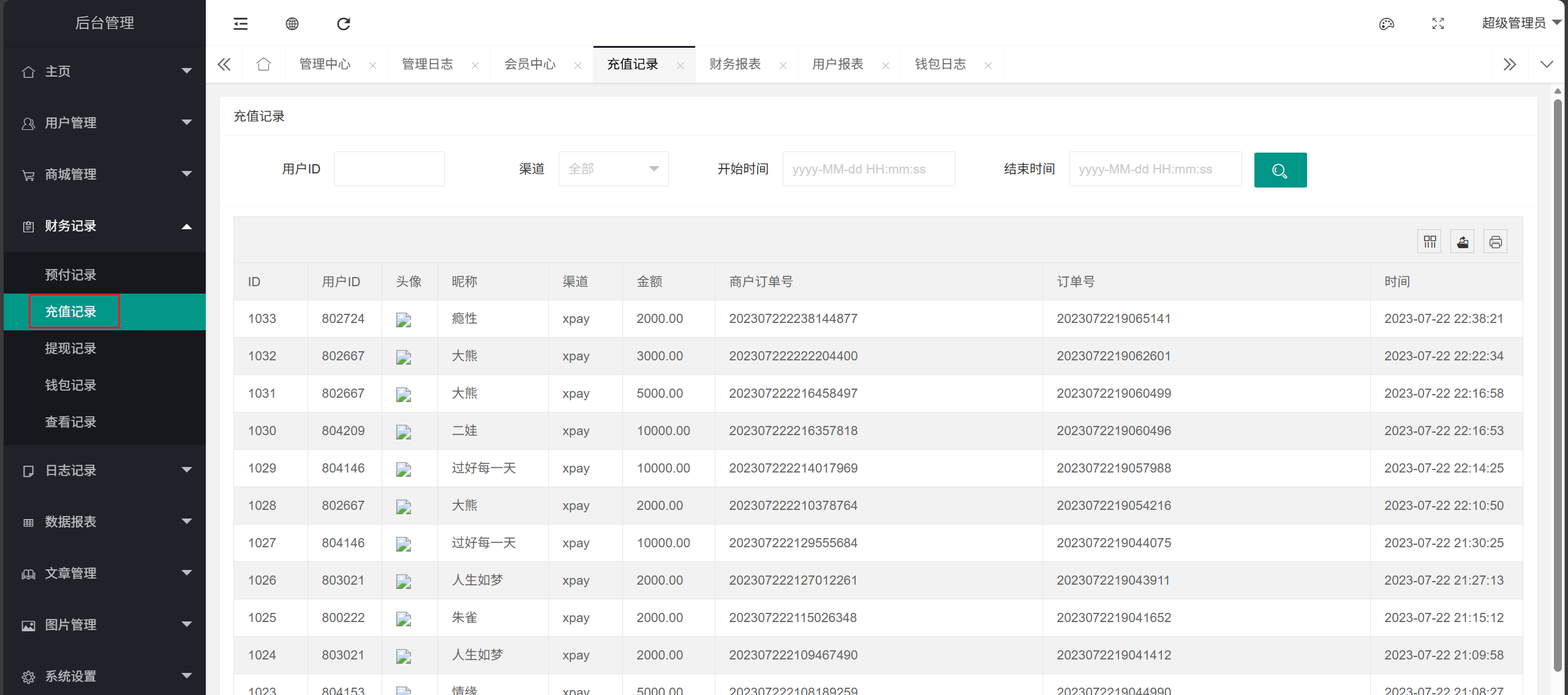1568x695 pixels.
Task: Click the 开始时间 date input field
Action: click(869, 169)
